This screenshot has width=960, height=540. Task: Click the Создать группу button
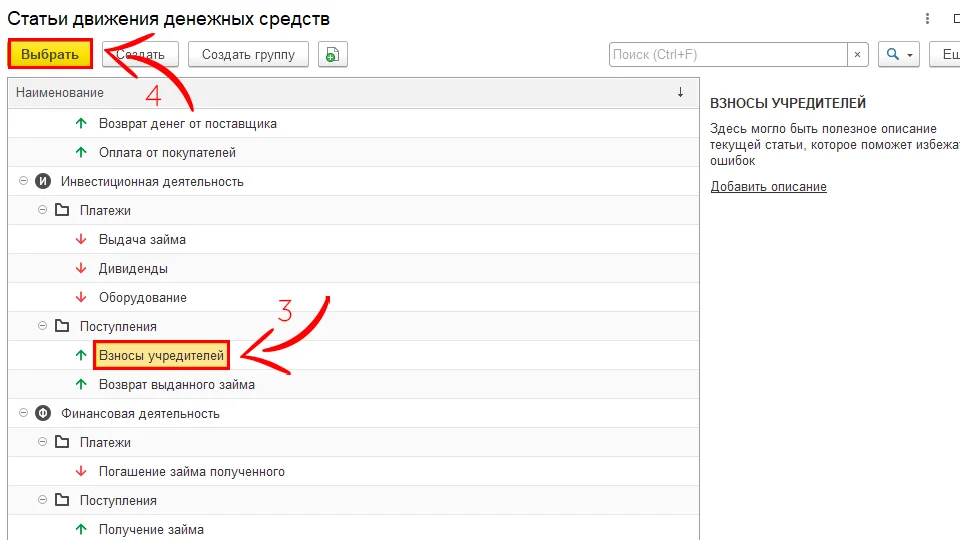pos(248,55)
